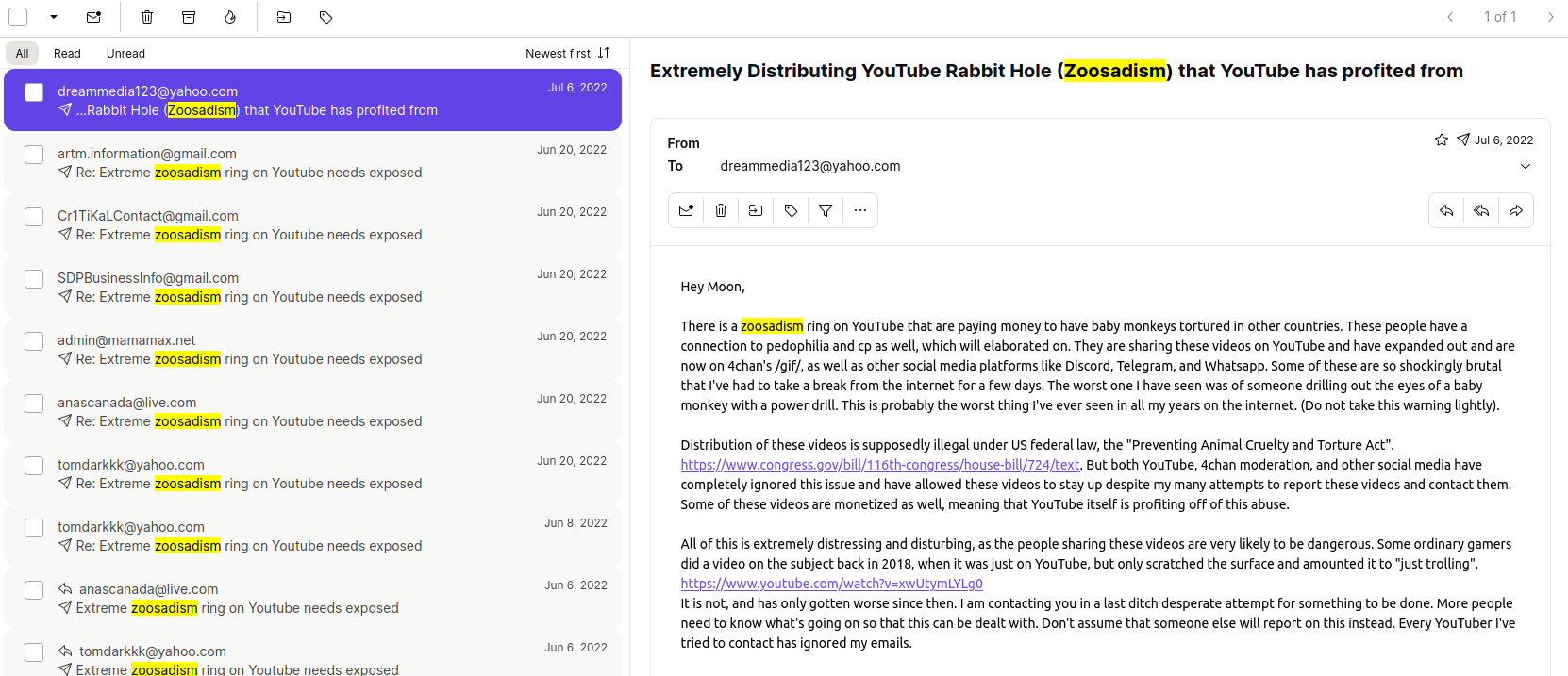Expand message recipient details chevron

[1525, 167]
